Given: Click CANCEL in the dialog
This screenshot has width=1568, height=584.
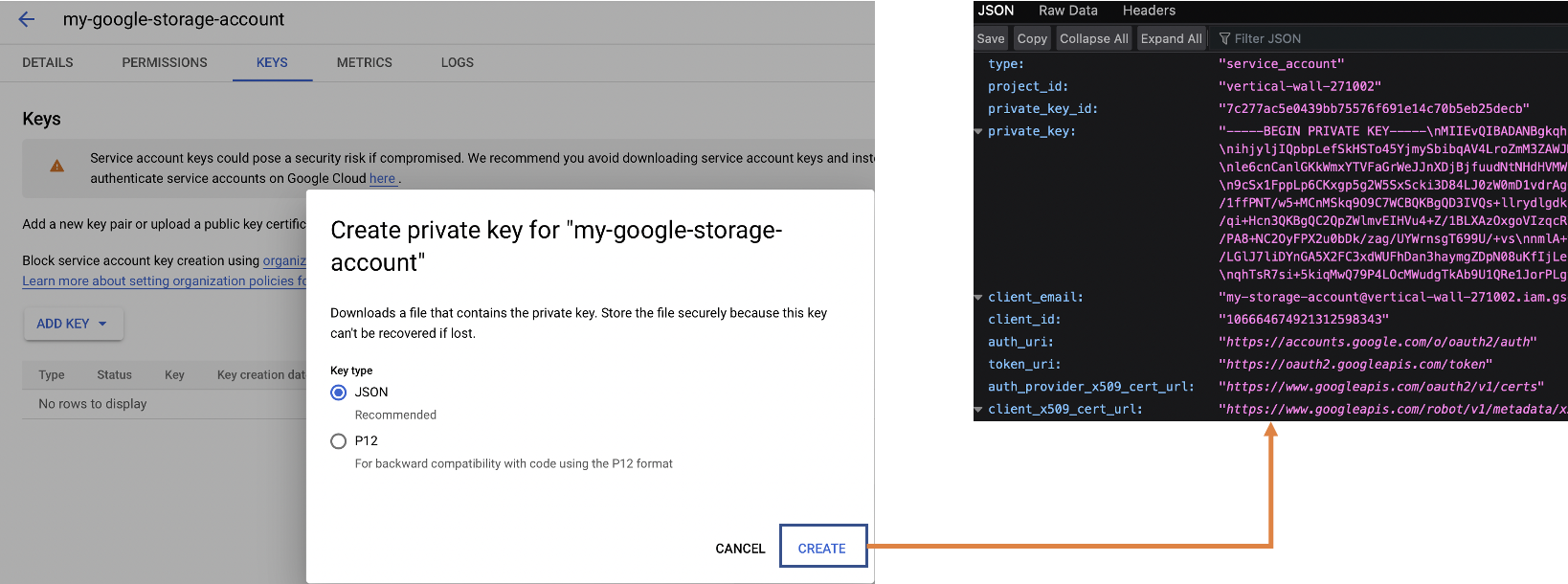Looking at the screenshot, I should (740, 549).
